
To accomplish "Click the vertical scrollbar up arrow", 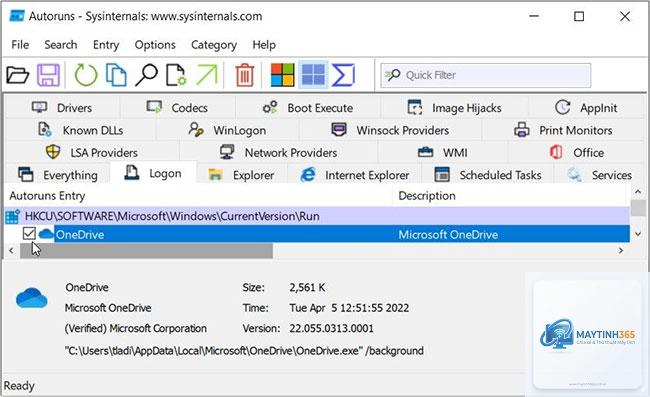I will [638, 191].
